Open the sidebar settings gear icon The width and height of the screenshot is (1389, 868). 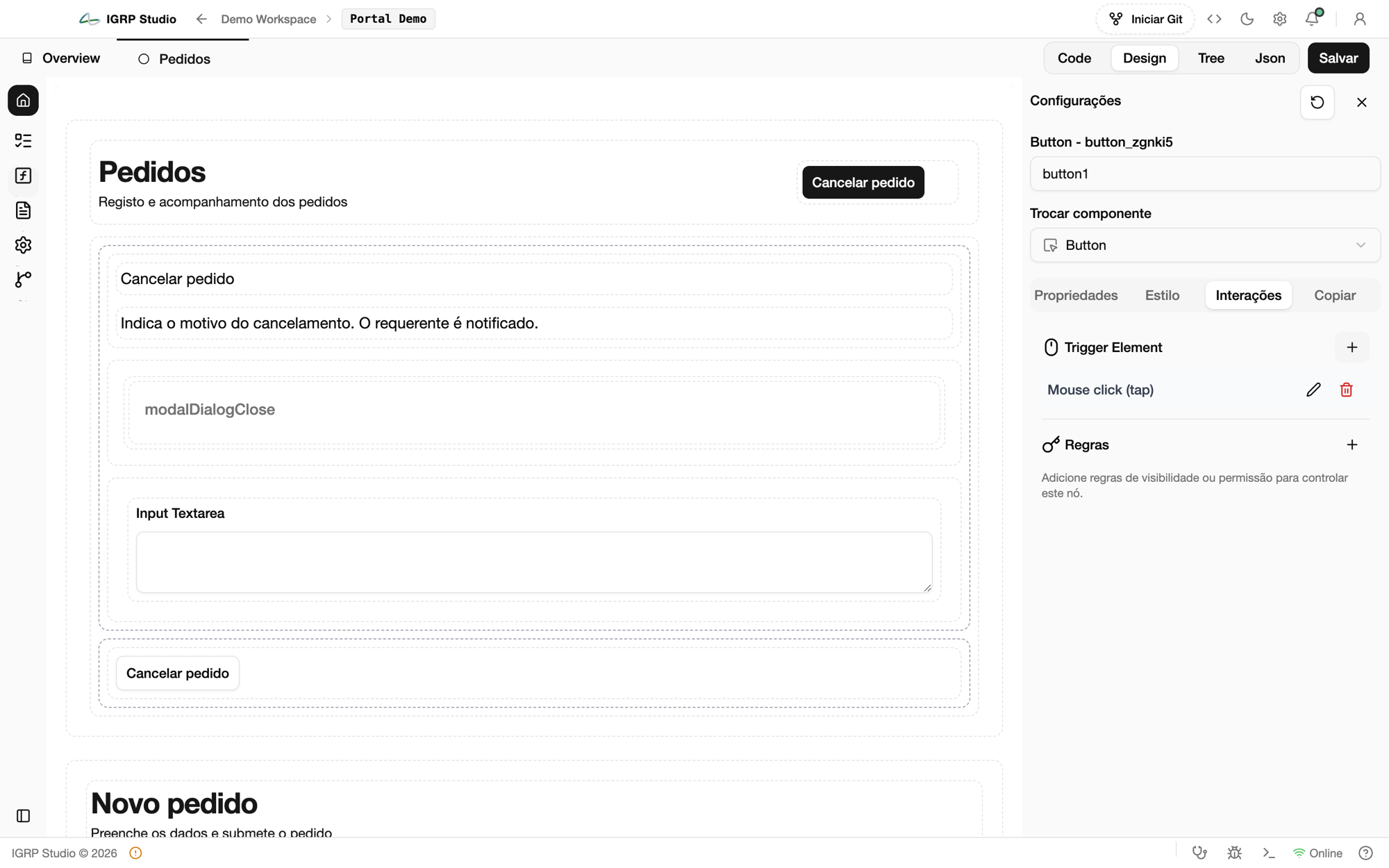point(23,245)
